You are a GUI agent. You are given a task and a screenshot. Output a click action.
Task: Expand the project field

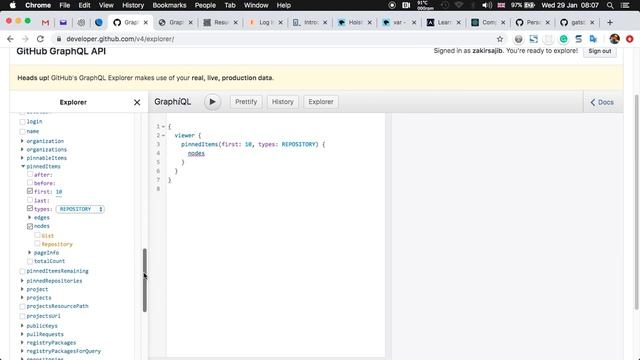22,289
